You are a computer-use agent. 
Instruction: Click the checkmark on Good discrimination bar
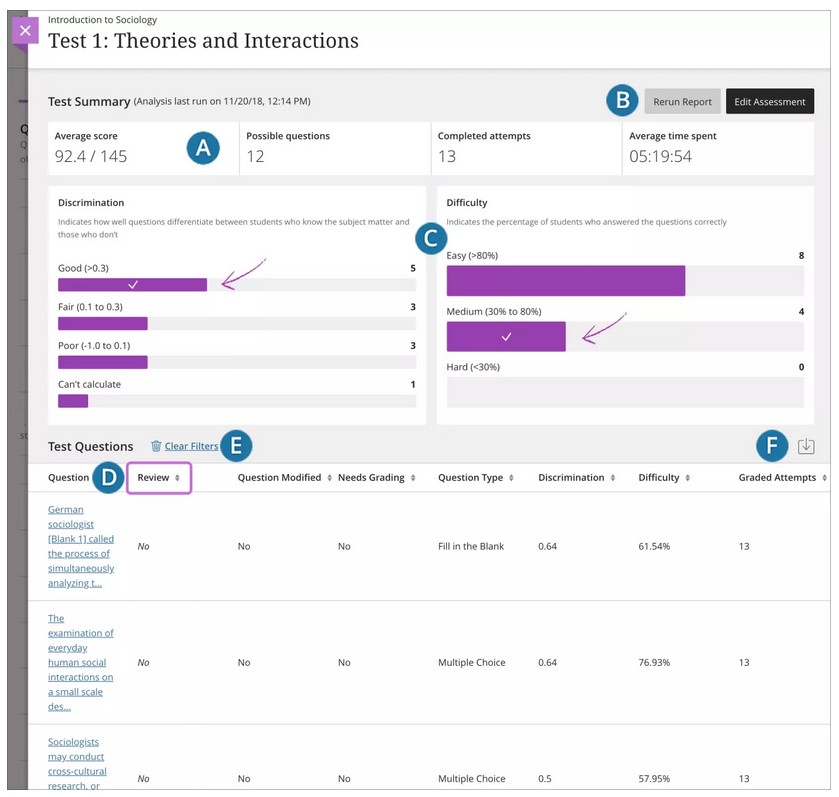(133, 285)
